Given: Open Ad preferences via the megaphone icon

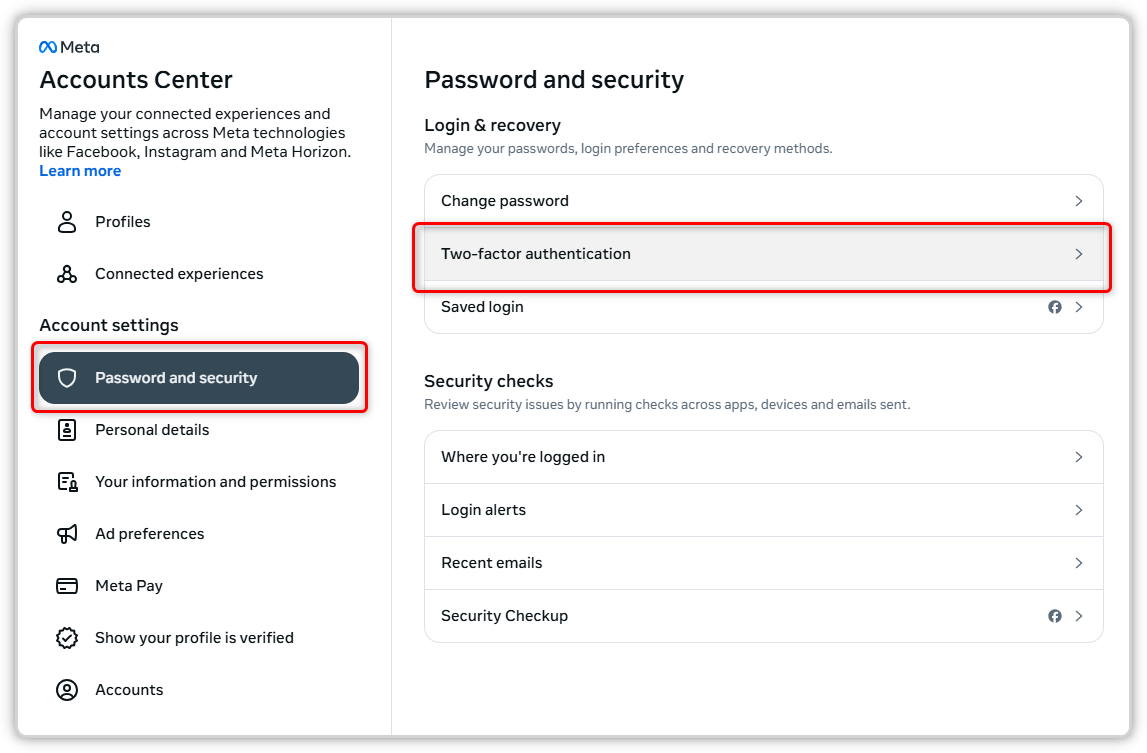Looking at the screenshot, I should coord(66,533).
